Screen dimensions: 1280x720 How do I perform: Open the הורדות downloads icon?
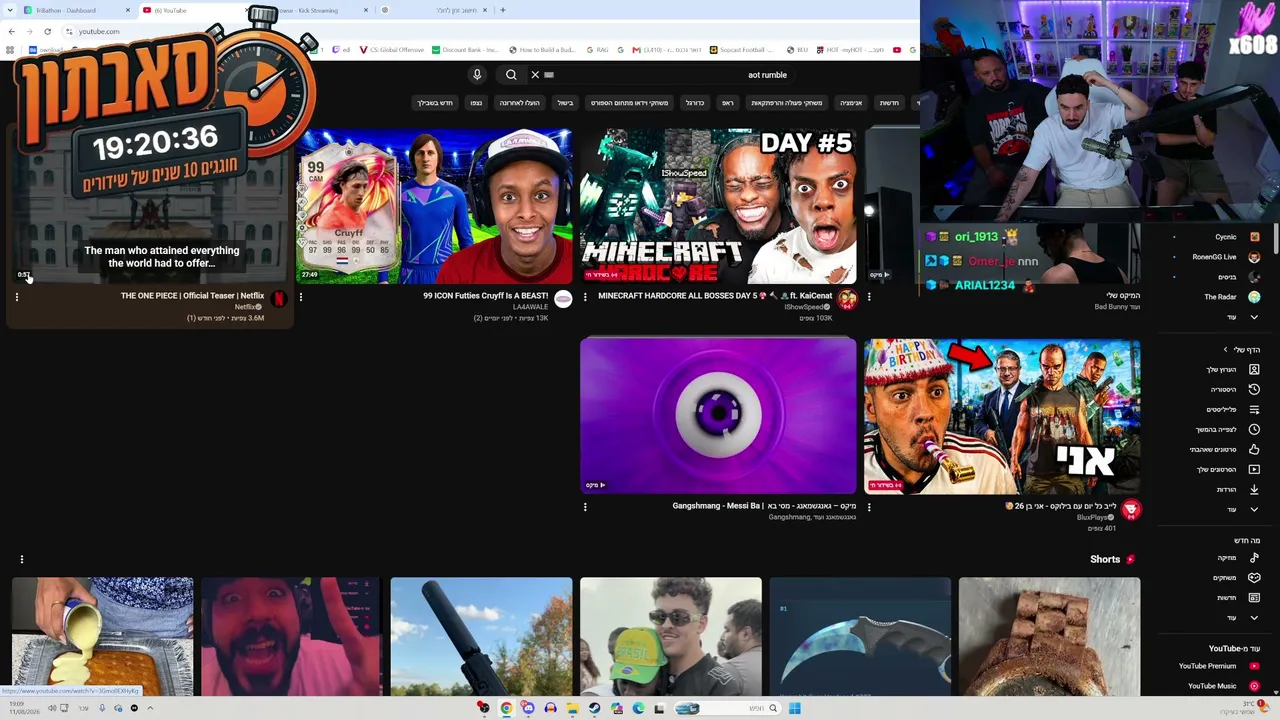pyautogui.click(x=1254, y=490)
